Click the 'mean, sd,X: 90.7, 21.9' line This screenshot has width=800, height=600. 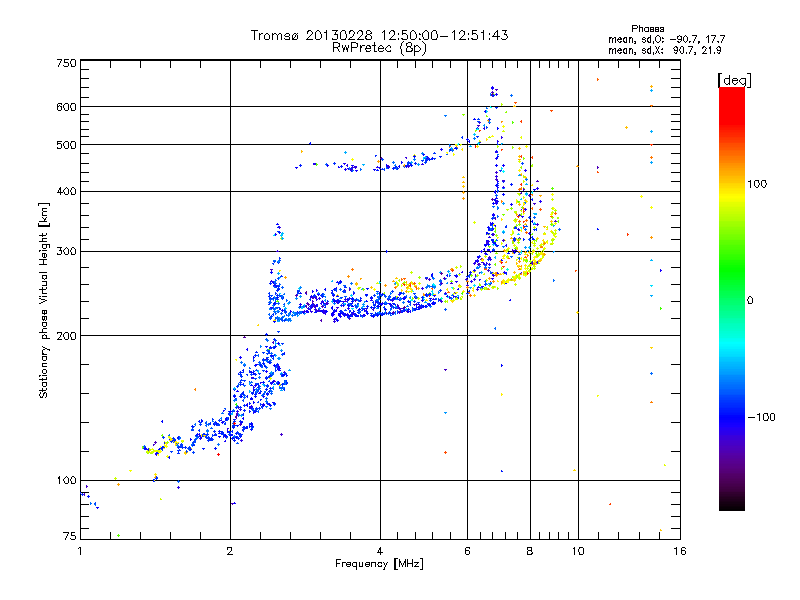[x=664, y=50]
